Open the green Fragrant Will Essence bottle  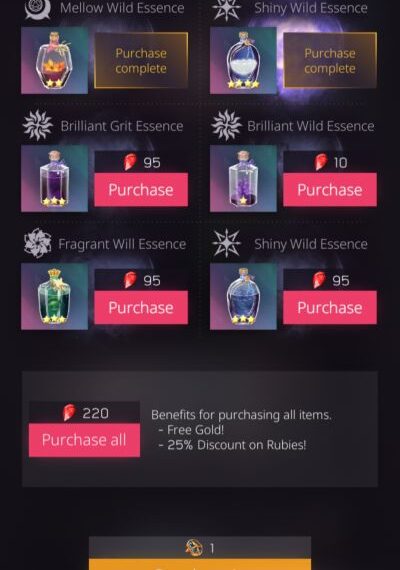pos(55,296)
